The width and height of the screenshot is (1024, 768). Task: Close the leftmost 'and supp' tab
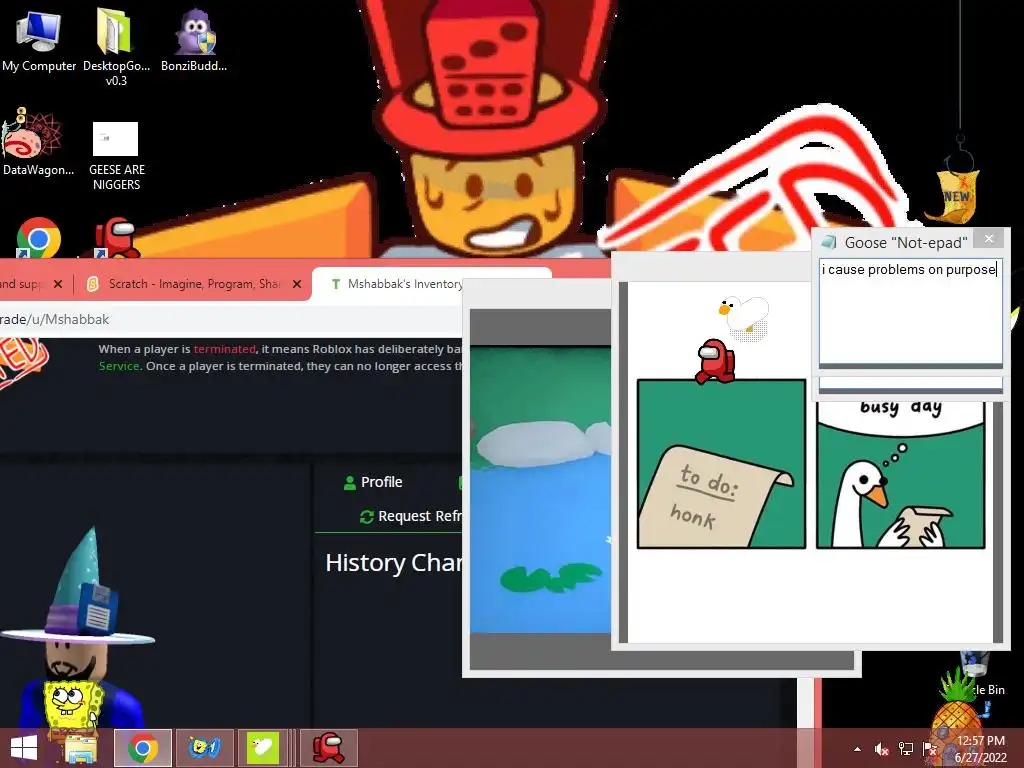58,284
